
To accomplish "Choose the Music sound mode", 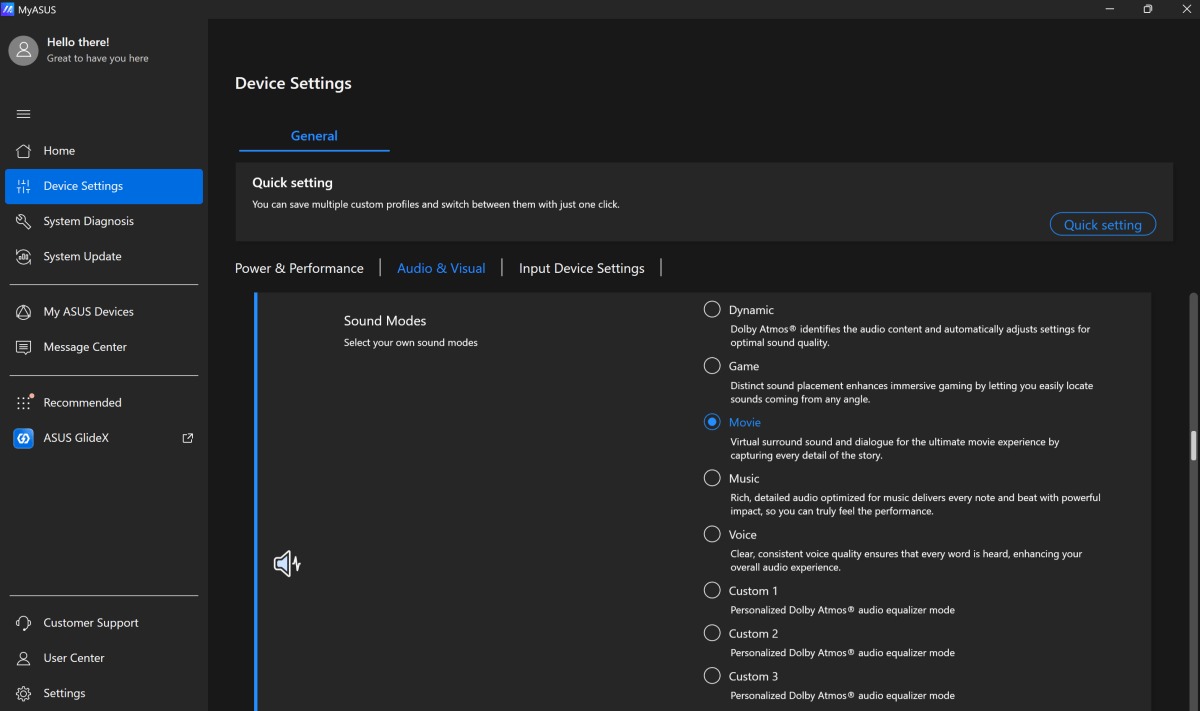I will [712, 478].
